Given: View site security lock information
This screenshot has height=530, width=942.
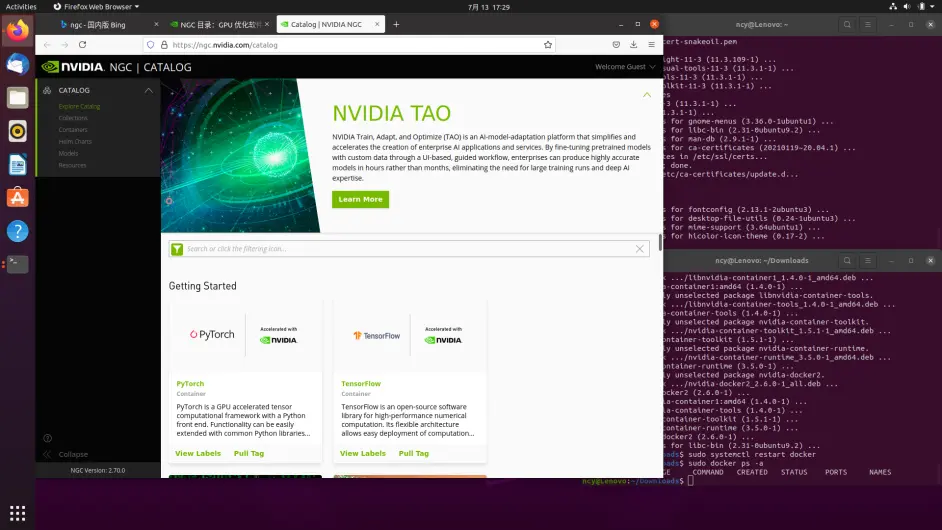Looking at the screenshot, I should coord(164,45).
